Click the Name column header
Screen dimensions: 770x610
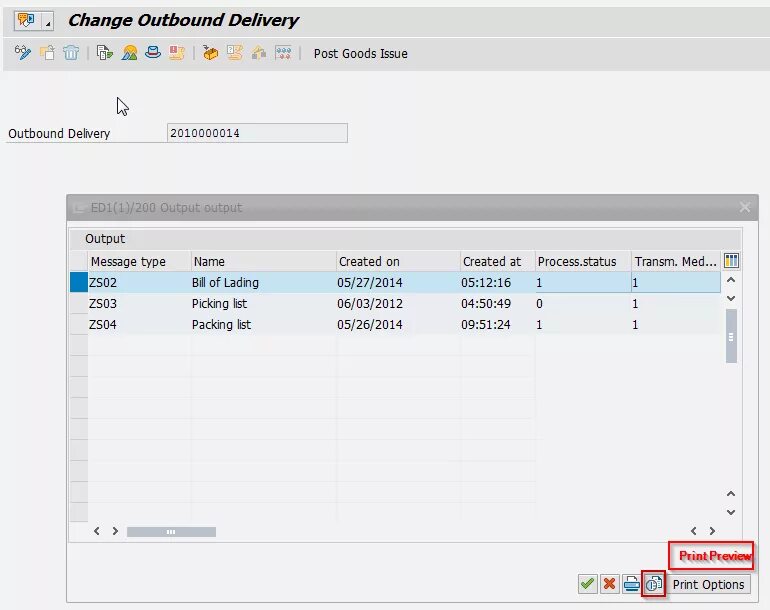click(264, 261)
